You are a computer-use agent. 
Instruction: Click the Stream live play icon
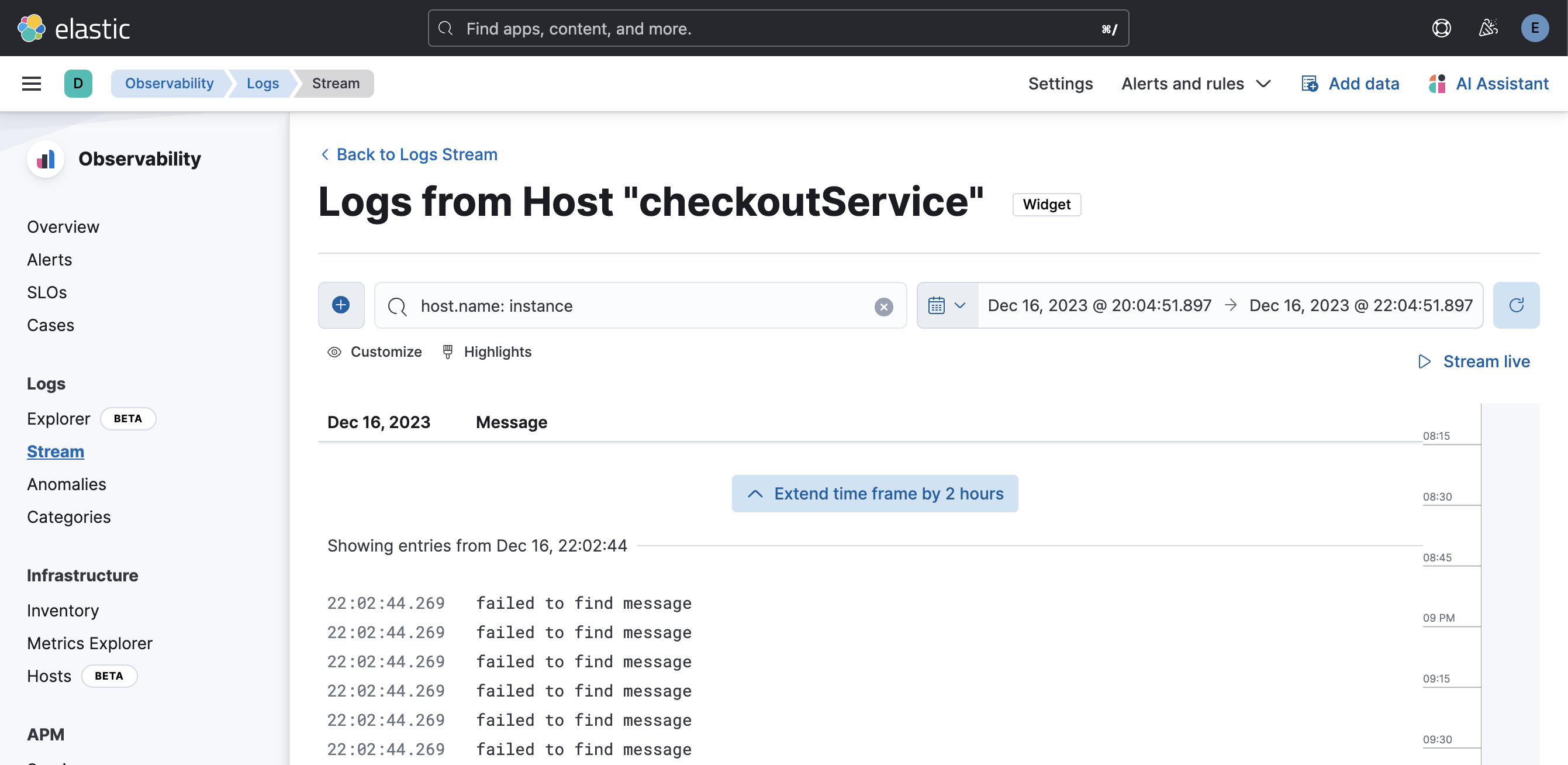pyautogui.click(x=1424, y=361)
